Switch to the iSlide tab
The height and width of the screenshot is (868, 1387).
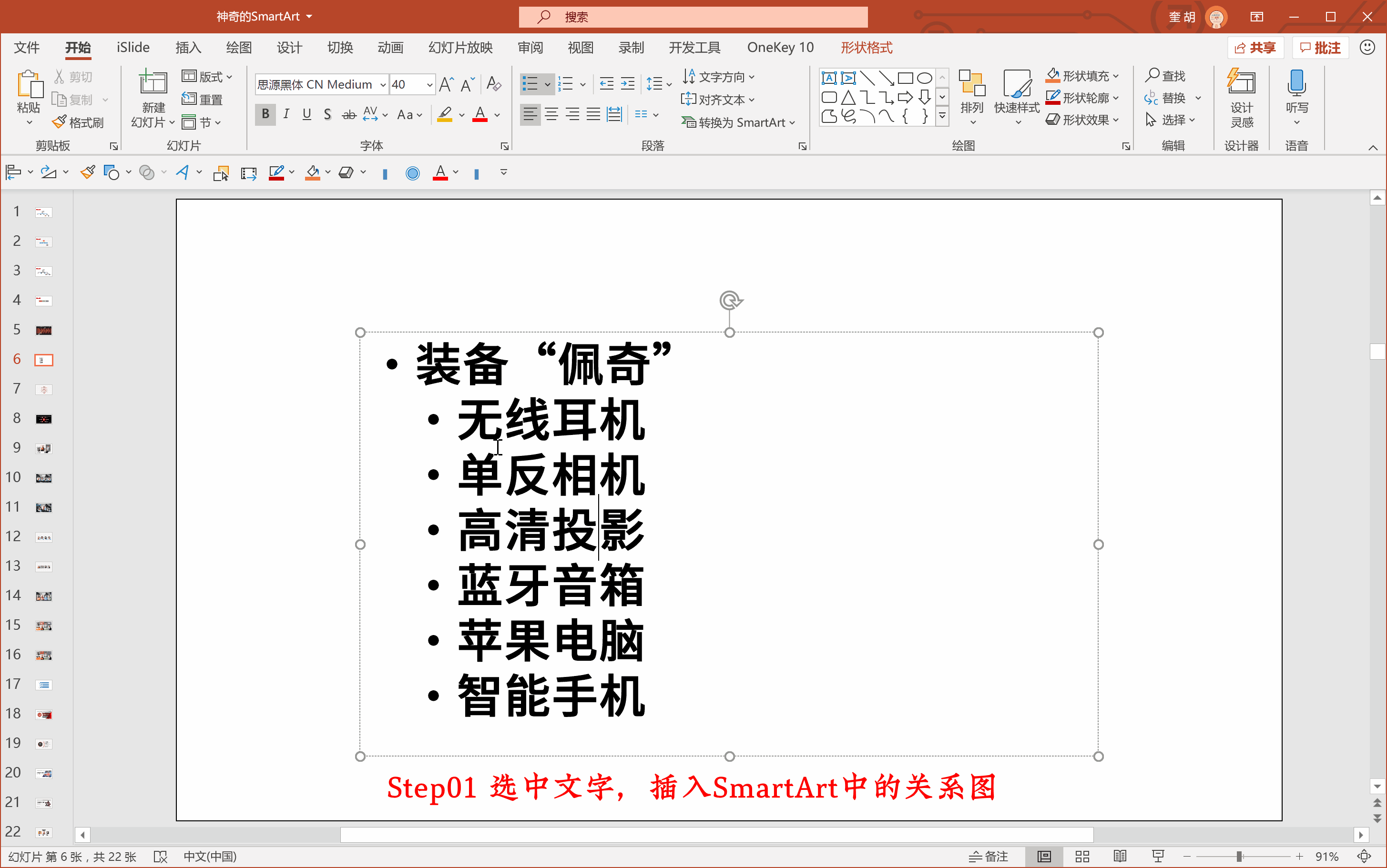(x=133, y=48)
